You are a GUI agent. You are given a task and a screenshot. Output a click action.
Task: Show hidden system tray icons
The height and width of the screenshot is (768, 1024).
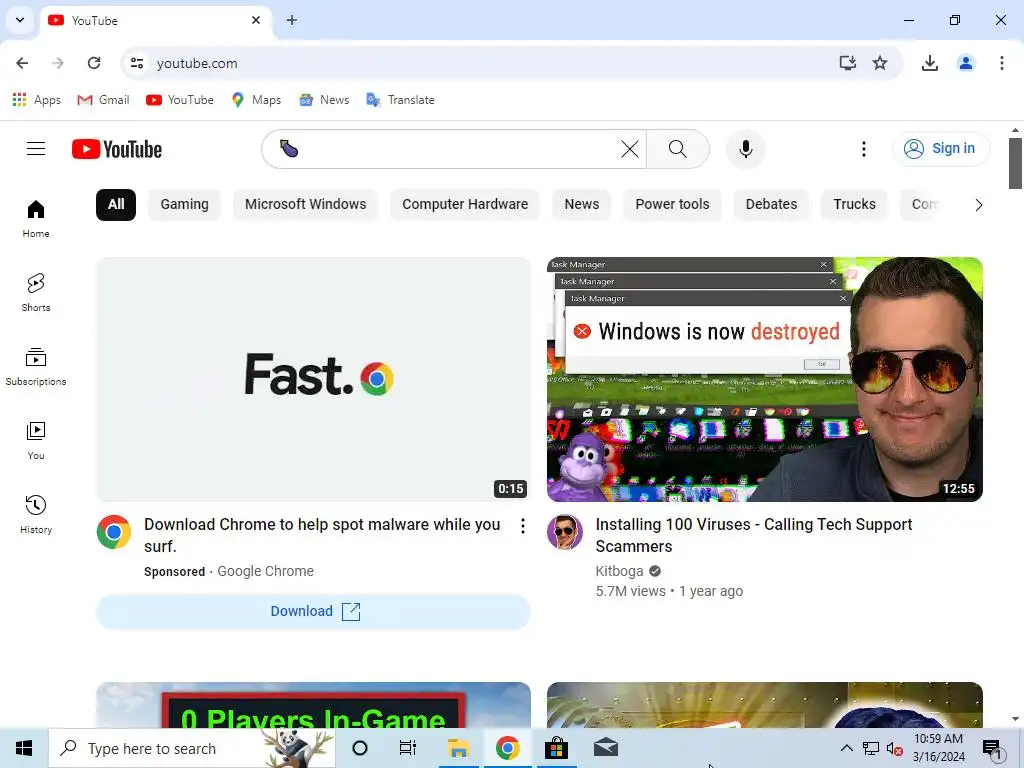pos(846,748)
